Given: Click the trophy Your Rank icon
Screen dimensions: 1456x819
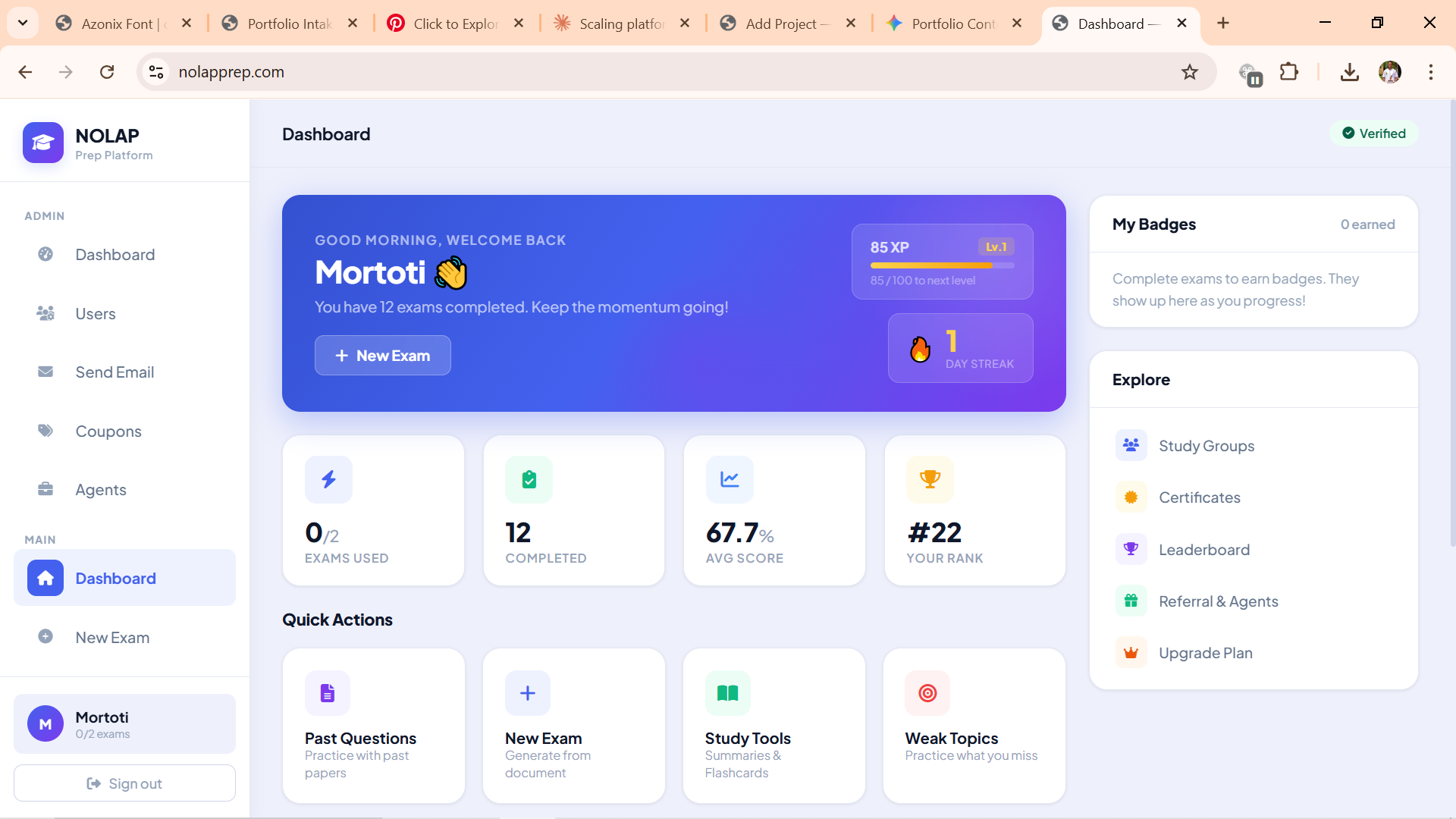Looking at the screenshot, I should coord(930,479).
